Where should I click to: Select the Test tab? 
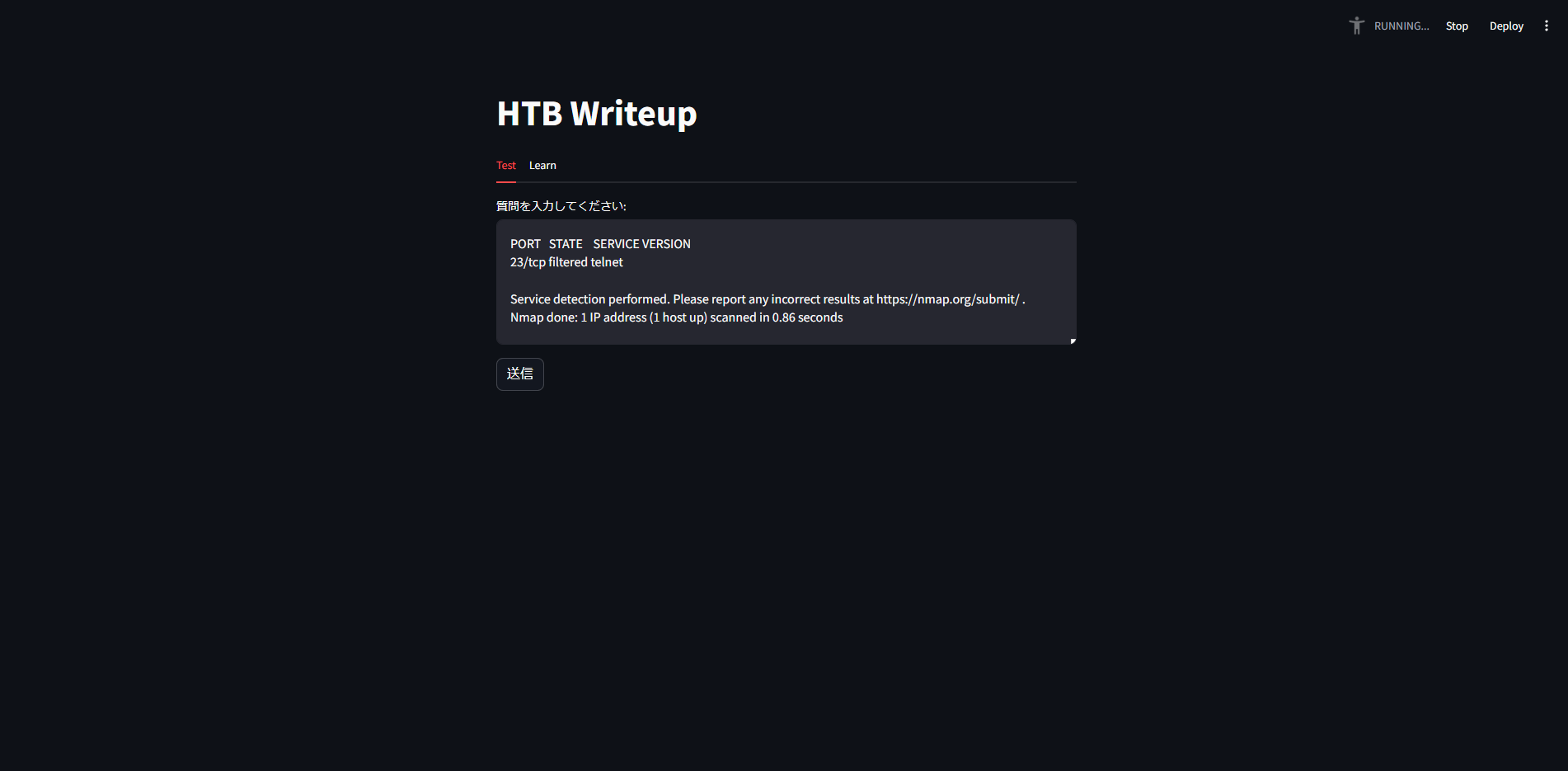click(506, 166)
